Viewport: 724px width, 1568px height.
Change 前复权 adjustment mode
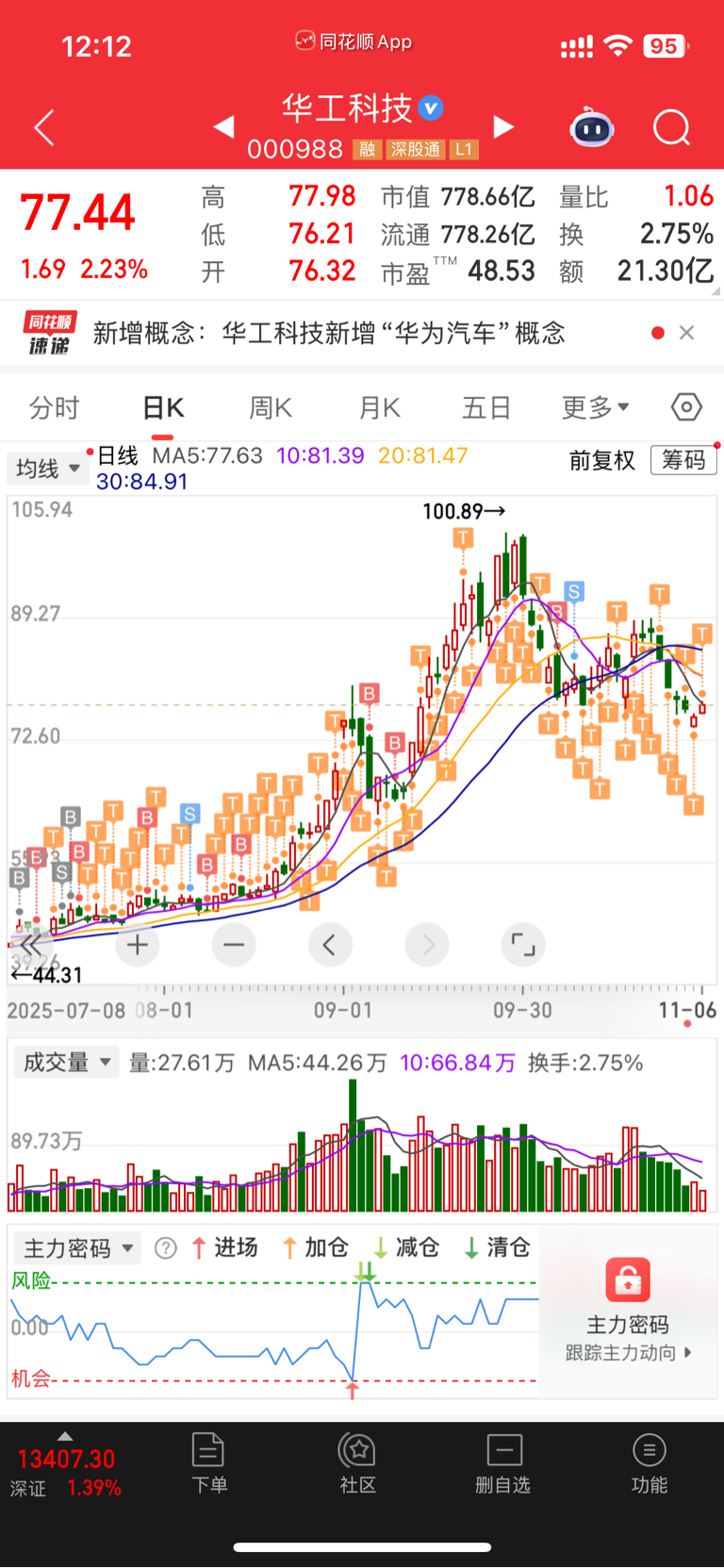click(x=602, y=460)
